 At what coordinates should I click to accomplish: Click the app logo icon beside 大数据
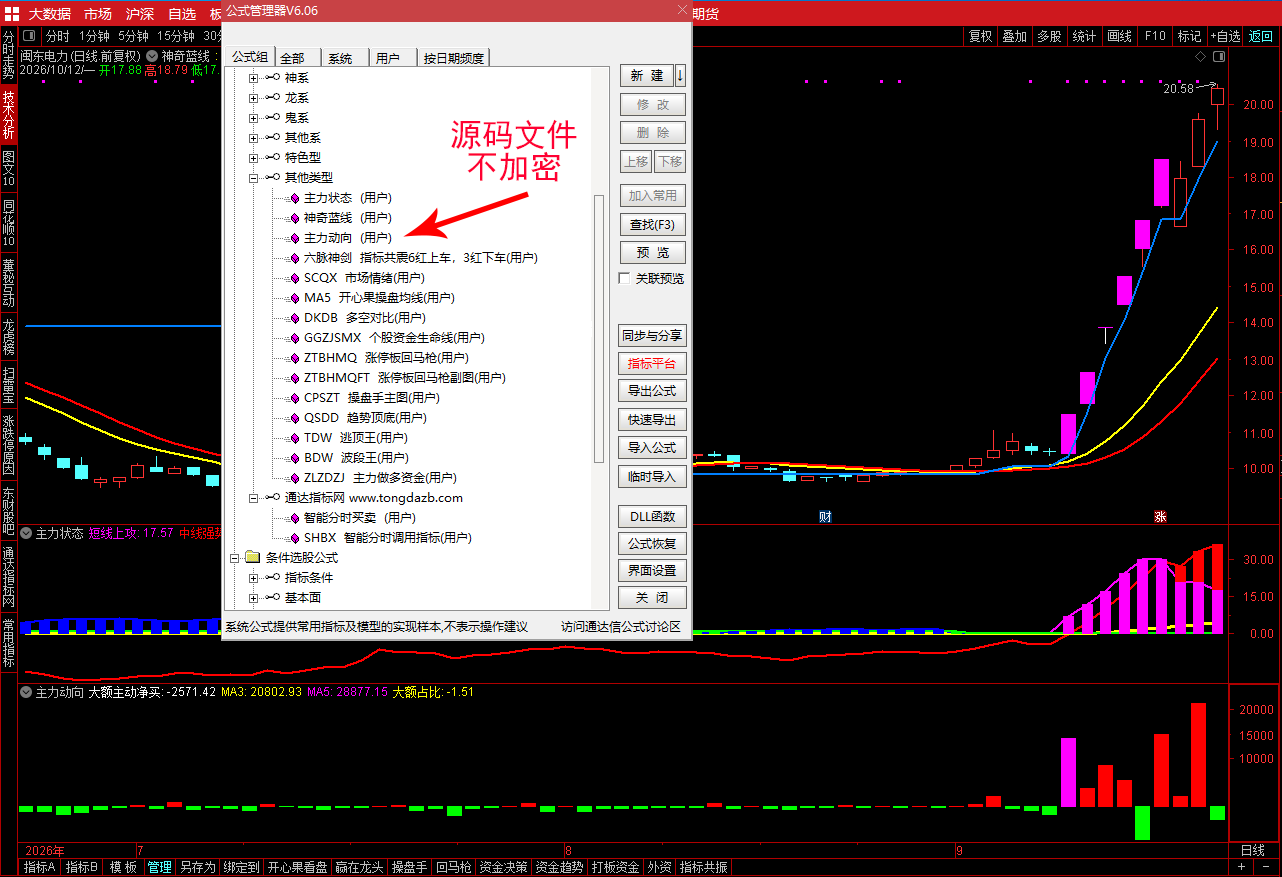[x=10, y=13]
